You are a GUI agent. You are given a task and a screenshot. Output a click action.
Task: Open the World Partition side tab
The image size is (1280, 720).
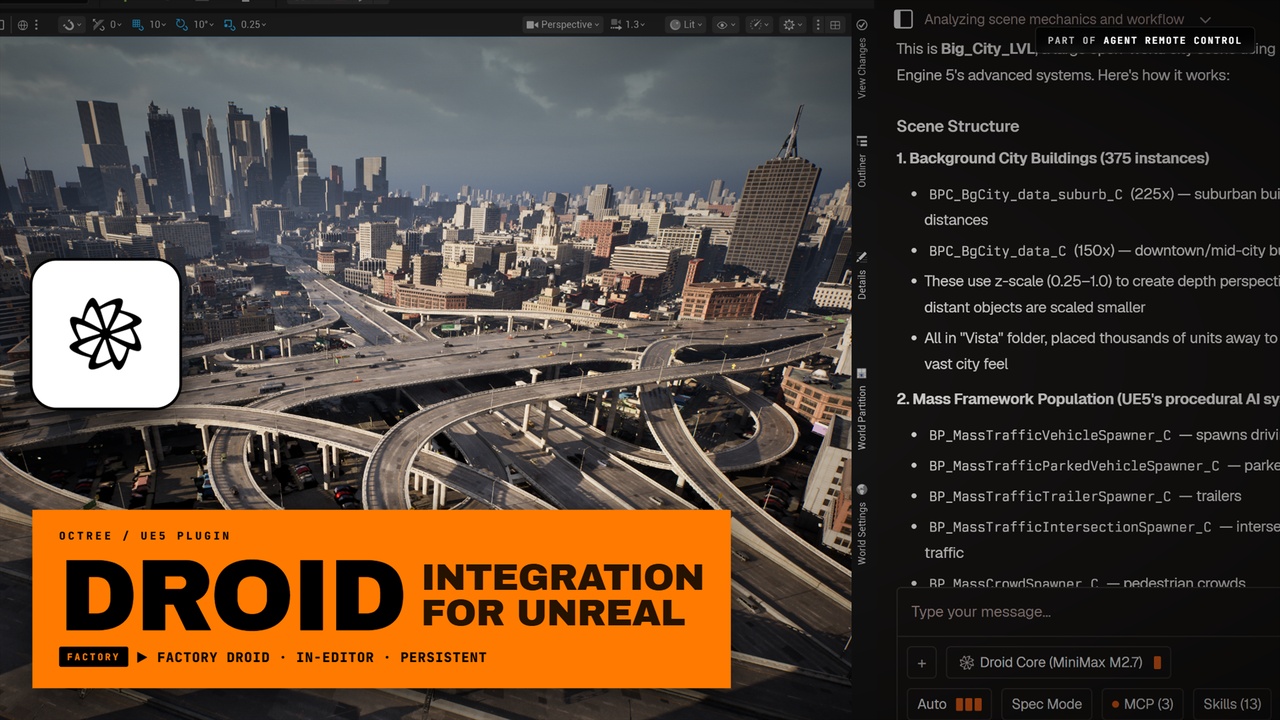[x=862, y=417]
